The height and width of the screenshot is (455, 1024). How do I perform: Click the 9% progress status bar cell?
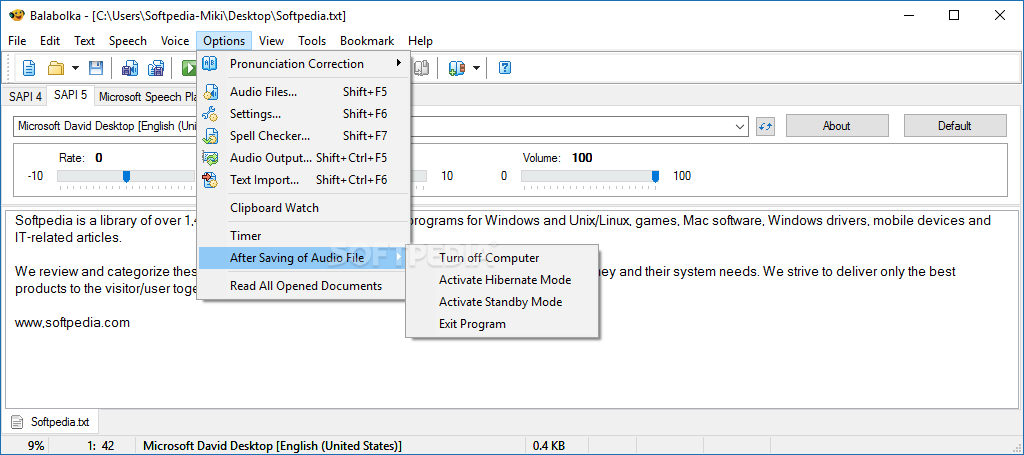[x=26, y=446]
